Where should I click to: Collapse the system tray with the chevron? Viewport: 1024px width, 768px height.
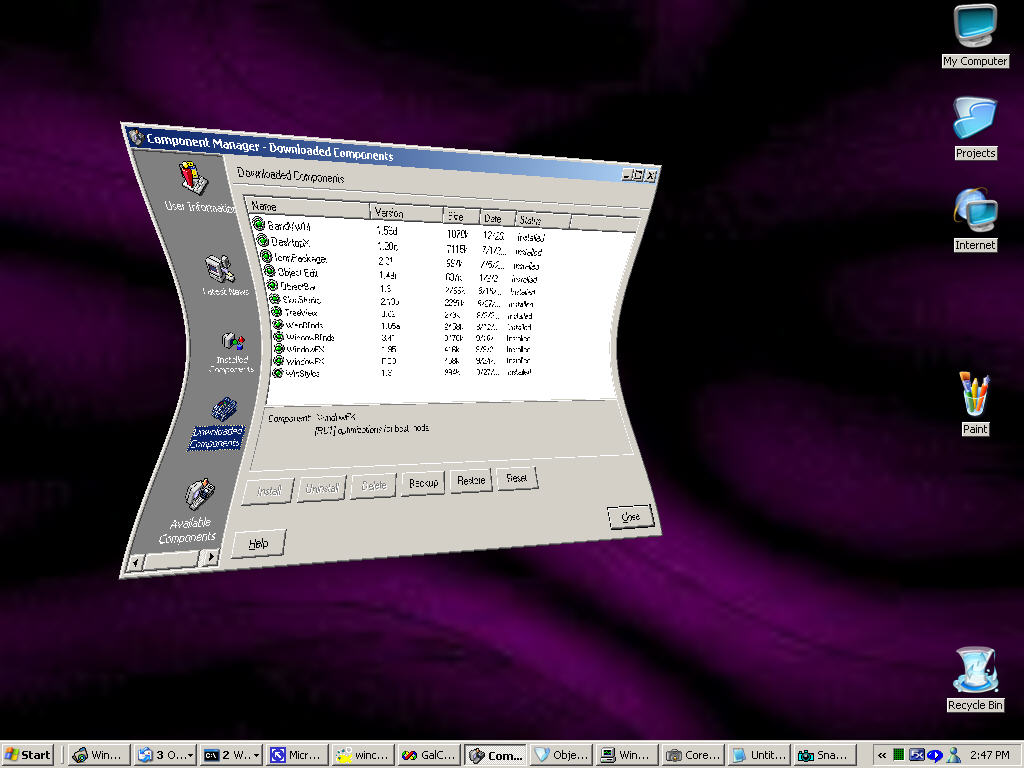click(x=883, y=755)
